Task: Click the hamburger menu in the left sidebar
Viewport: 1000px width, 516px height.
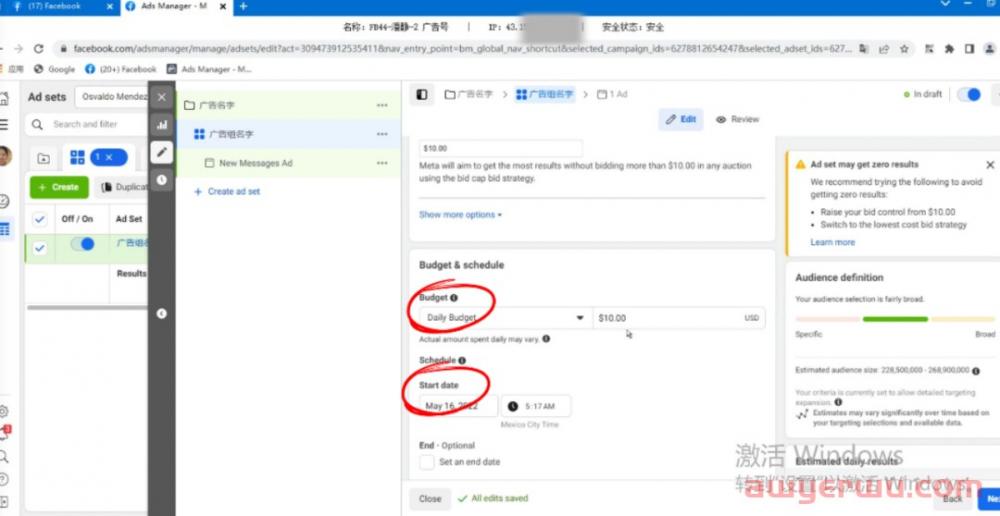Action: tap(4, 124)
